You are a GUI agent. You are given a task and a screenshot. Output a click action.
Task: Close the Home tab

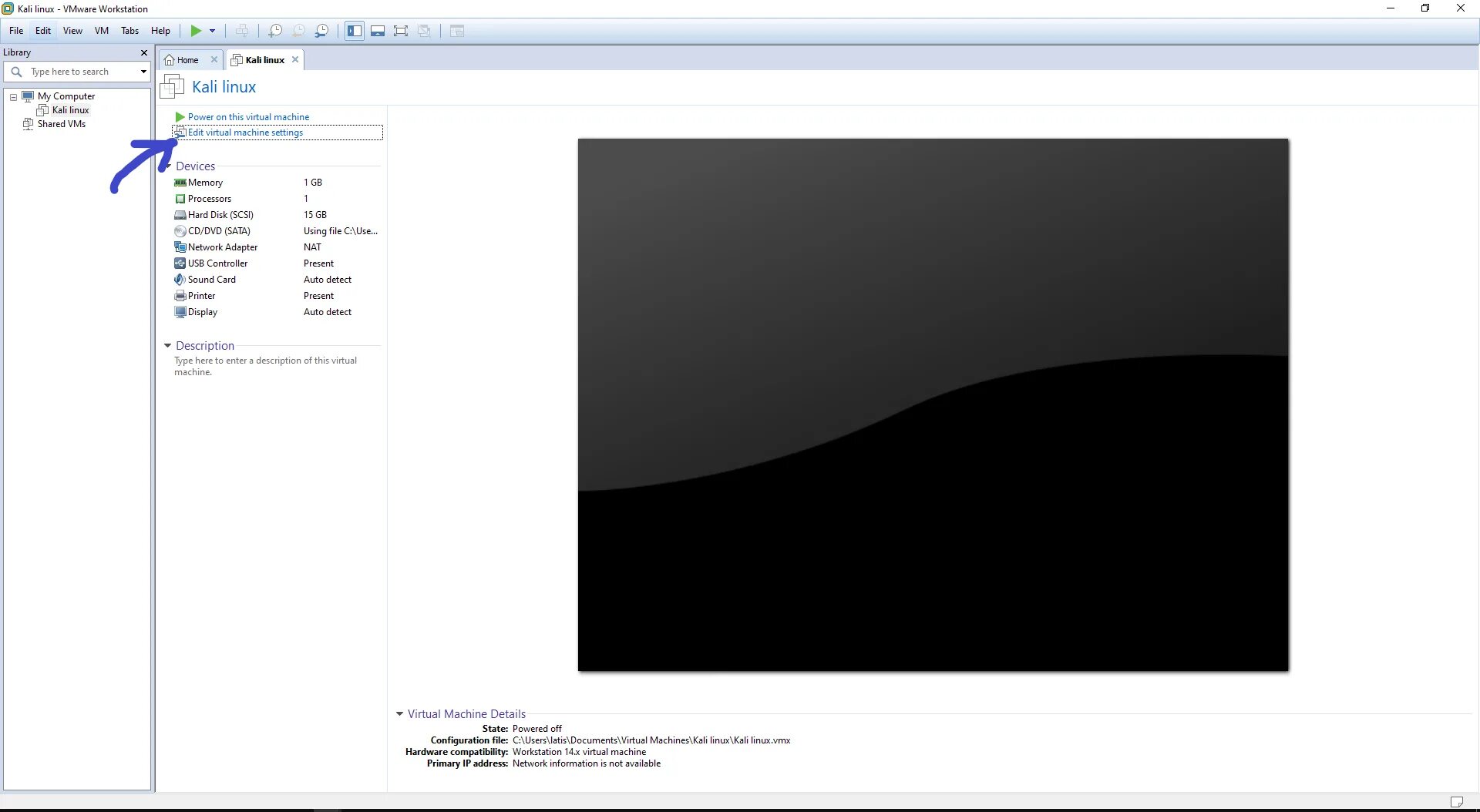point(214,59)
